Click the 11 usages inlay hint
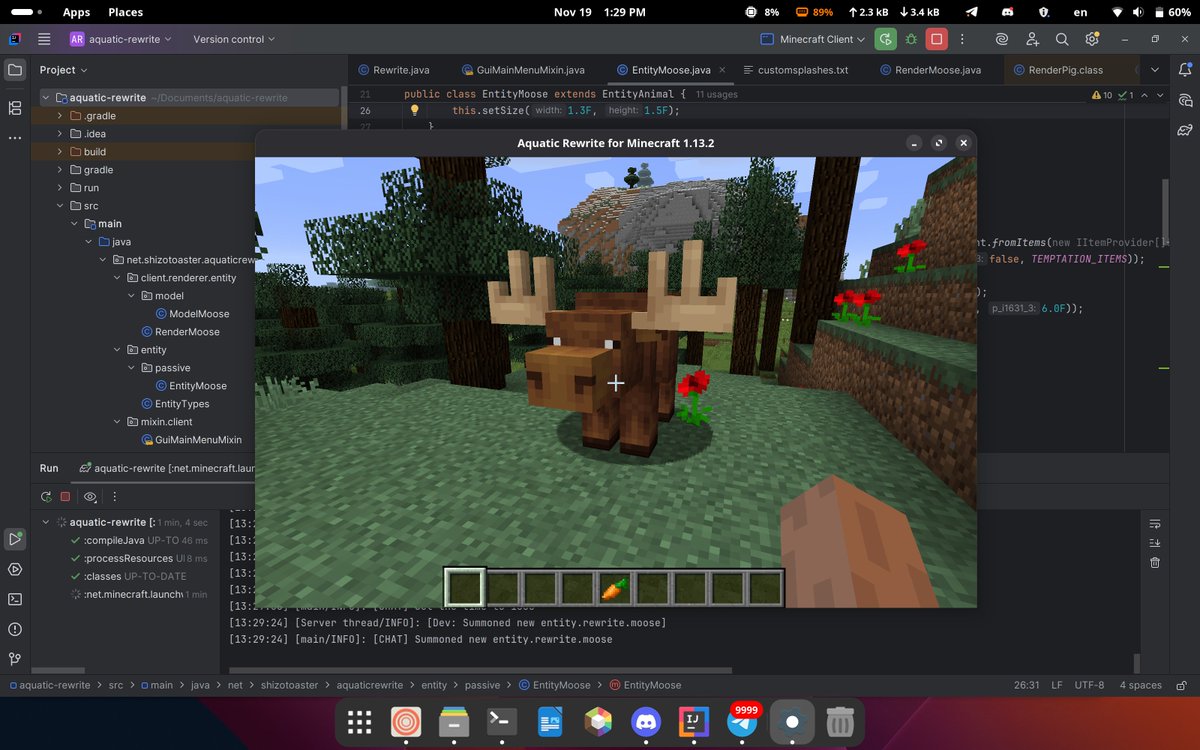The image size is (1200, 750). [x=716, y=94]
